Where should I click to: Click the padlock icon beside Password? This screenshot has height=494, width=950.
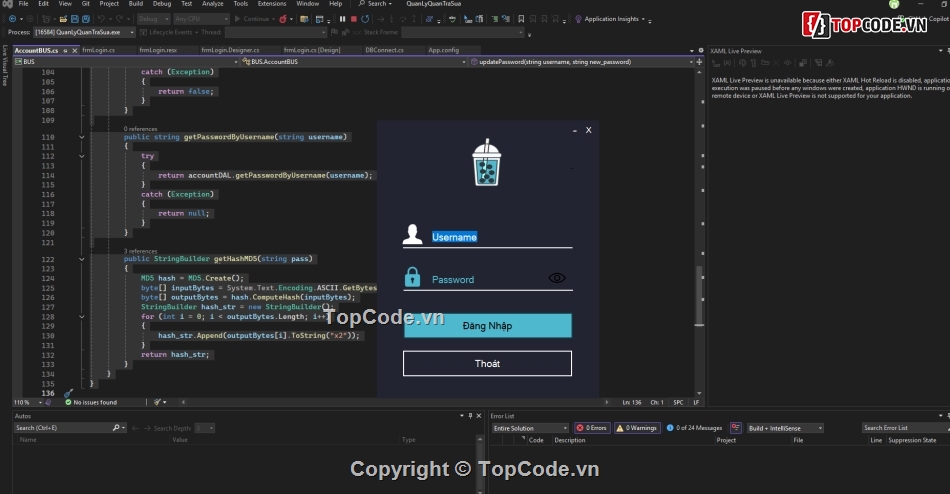pyautogui.click(x=412, y=277)
